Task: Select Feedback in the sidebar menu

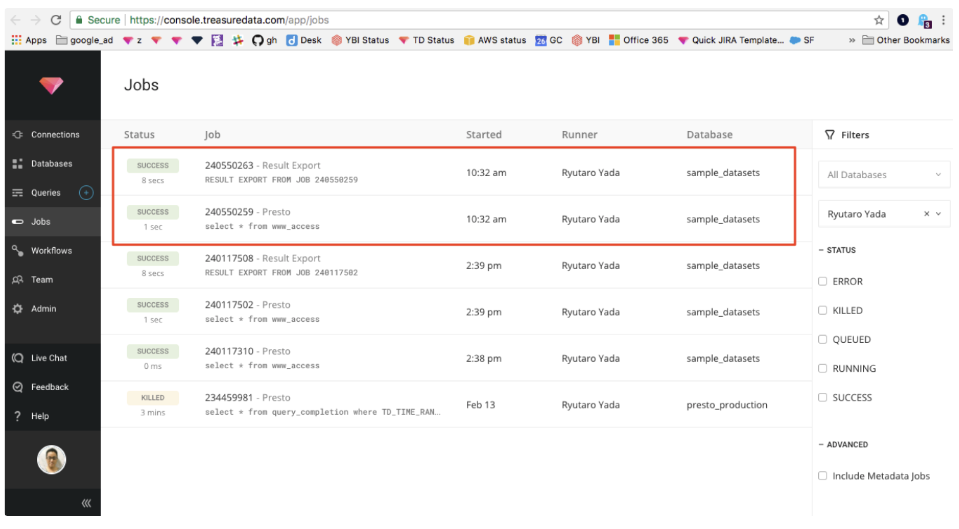Action: 49,387
